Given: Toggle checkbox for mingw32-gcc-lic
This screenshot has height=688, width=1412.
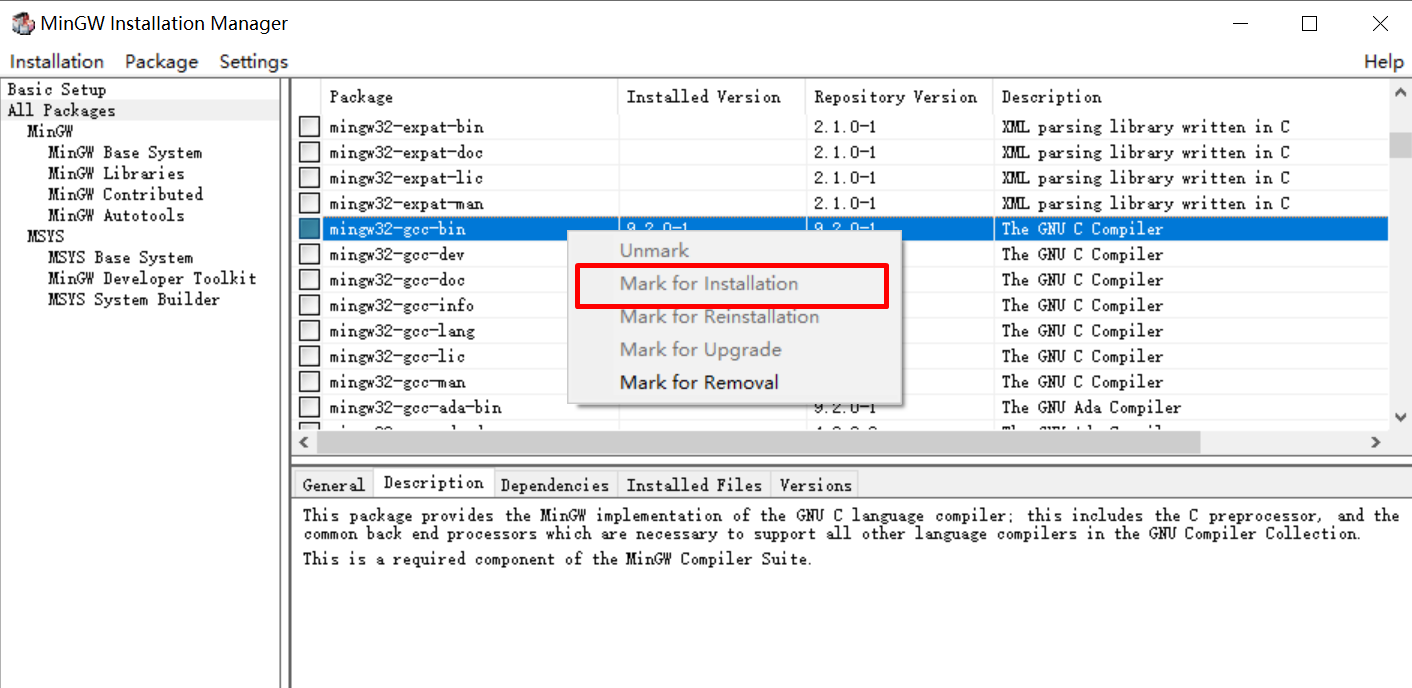Looking at the screenshot, I should pyautogui.click(x=310, y=356).
